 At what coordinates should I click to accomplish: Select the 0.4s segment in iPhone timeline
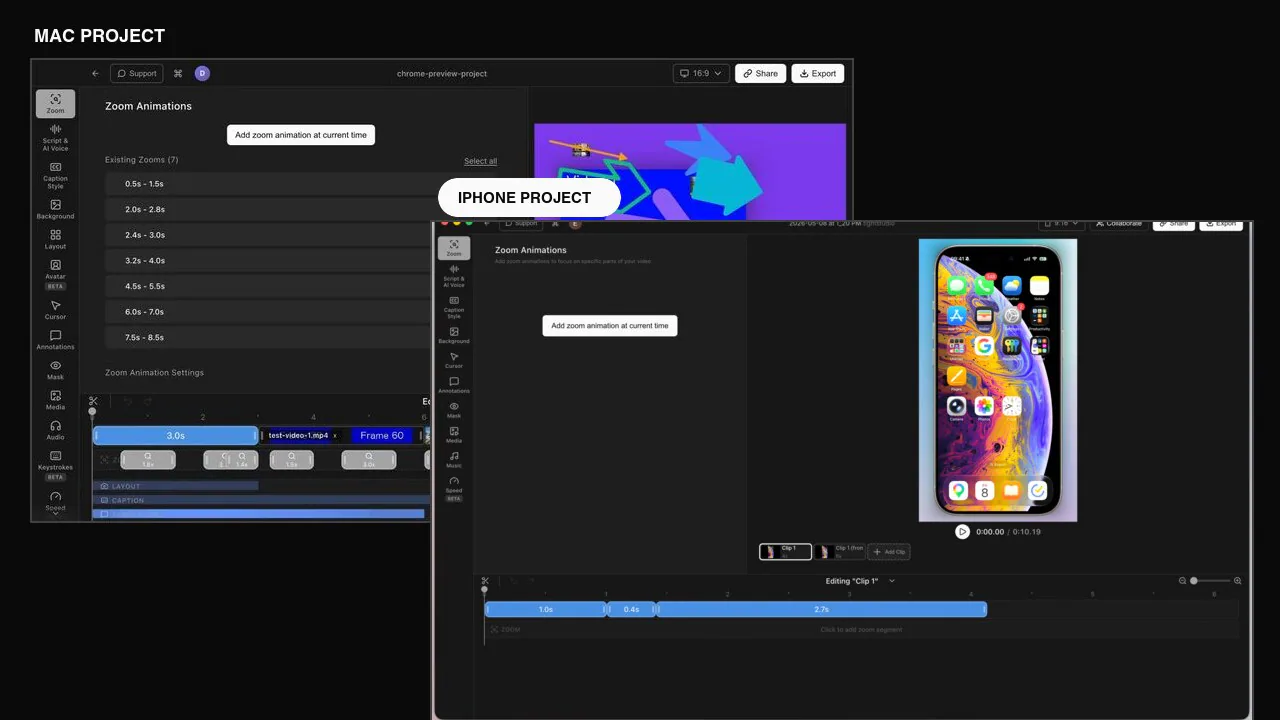631,609
